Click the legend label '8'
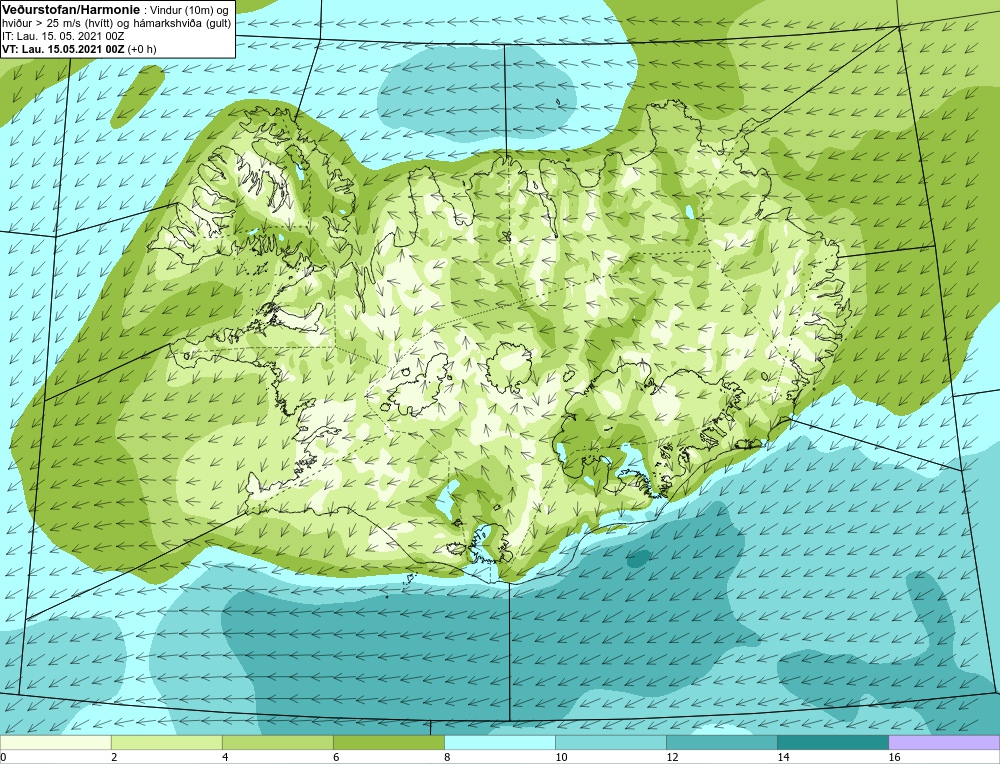This screenshot has width=1000, height=764. (x=446, y=757)
